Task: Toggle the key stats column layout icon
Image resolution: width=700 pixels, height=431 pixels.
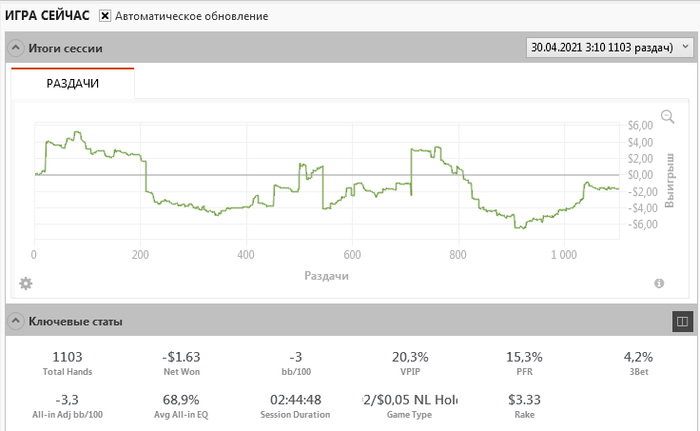Action: click(682, 321)
